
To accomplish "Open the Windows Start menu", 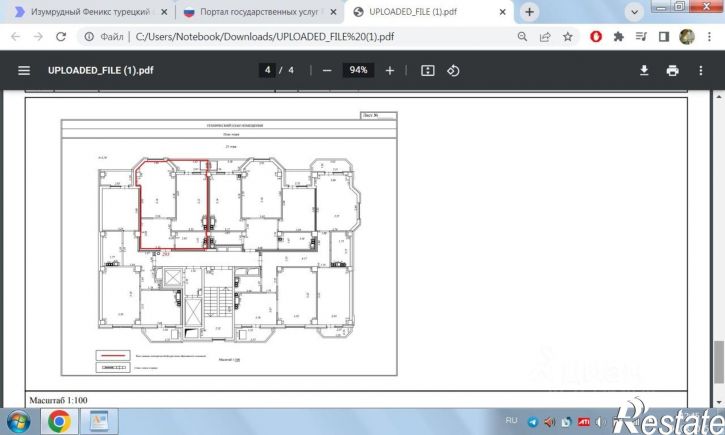I will tap(19, 420).
